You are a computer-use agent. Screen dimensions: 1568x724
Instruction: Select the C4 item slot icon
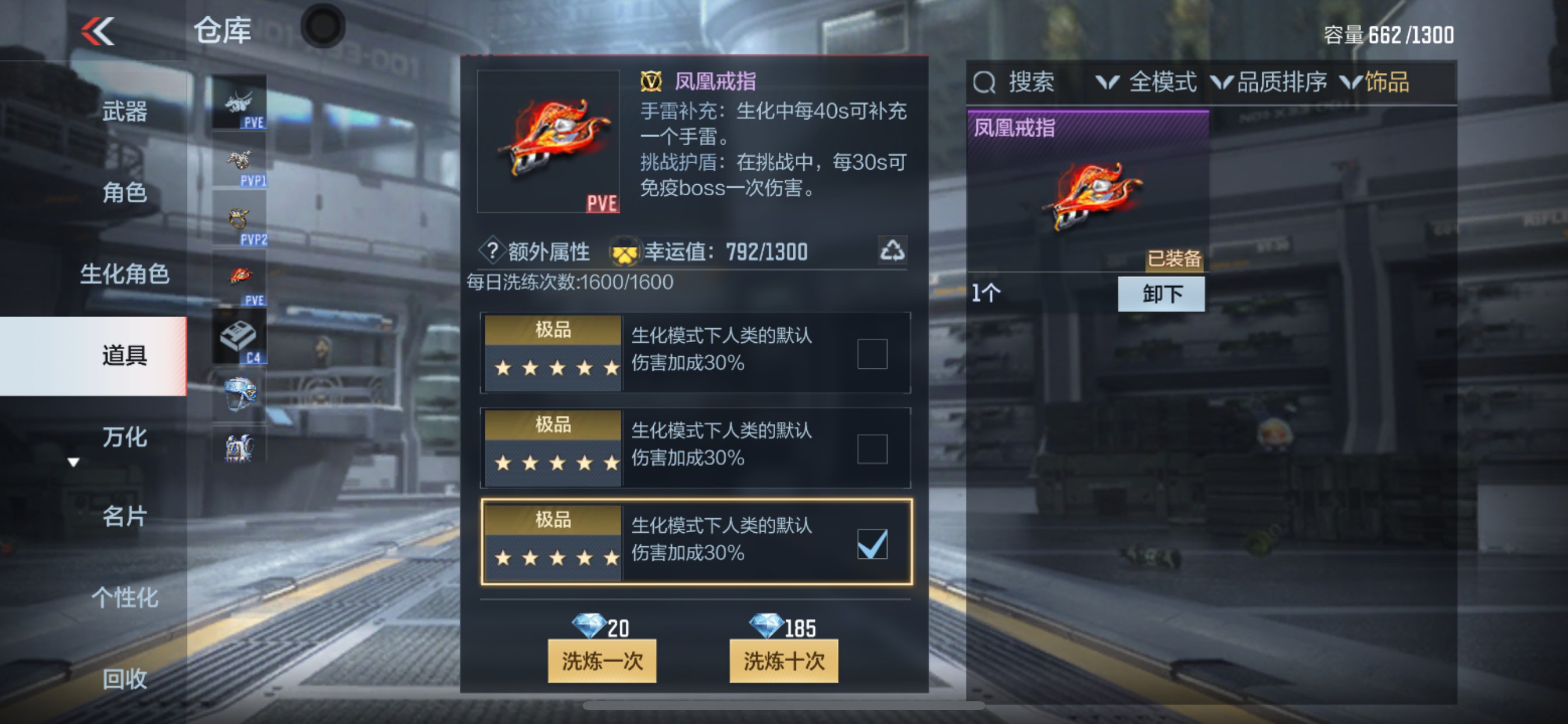(x=239, y=337)
